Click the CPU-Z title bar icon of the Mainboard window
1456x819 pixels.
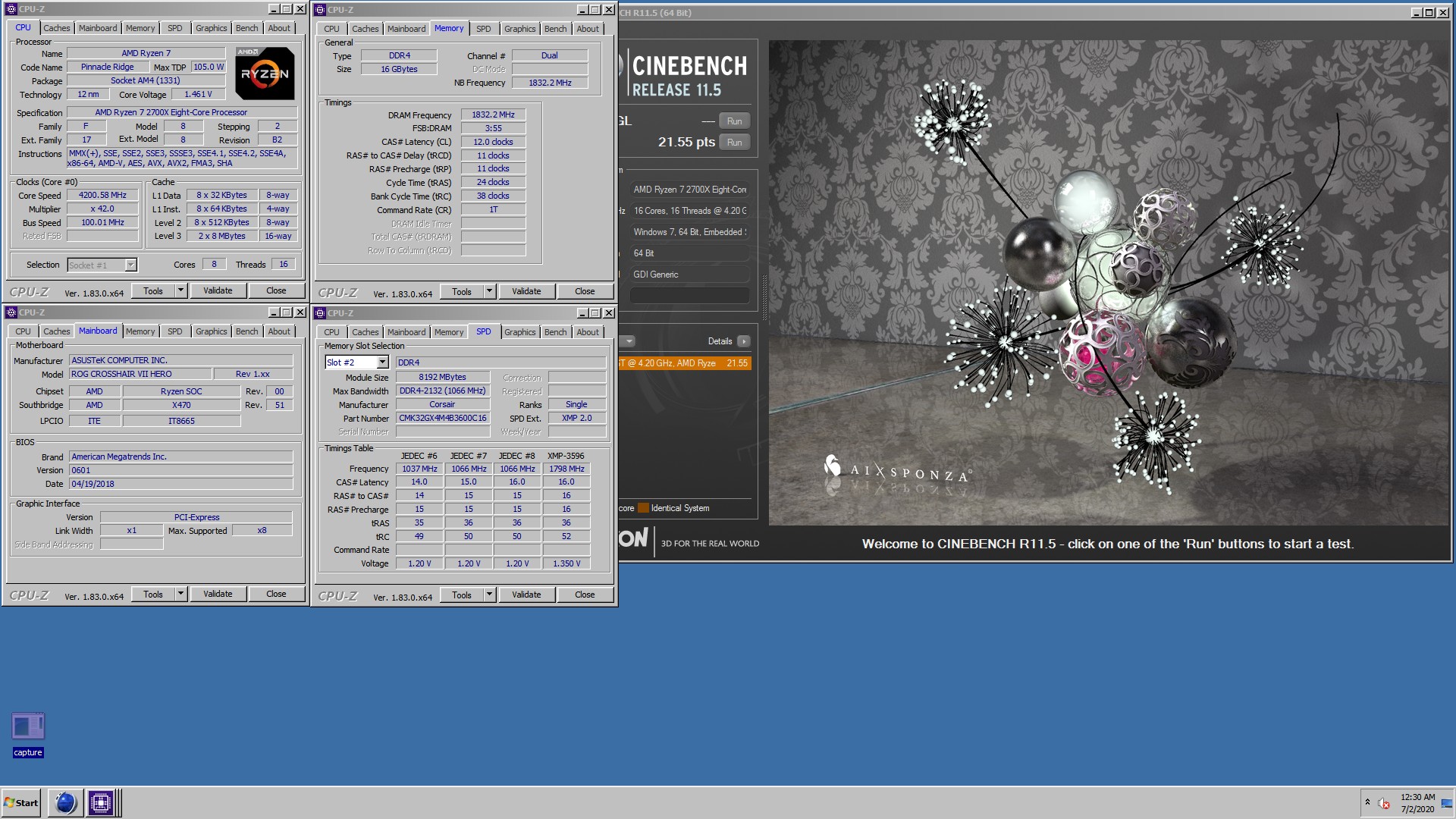(x=11, y=312)
